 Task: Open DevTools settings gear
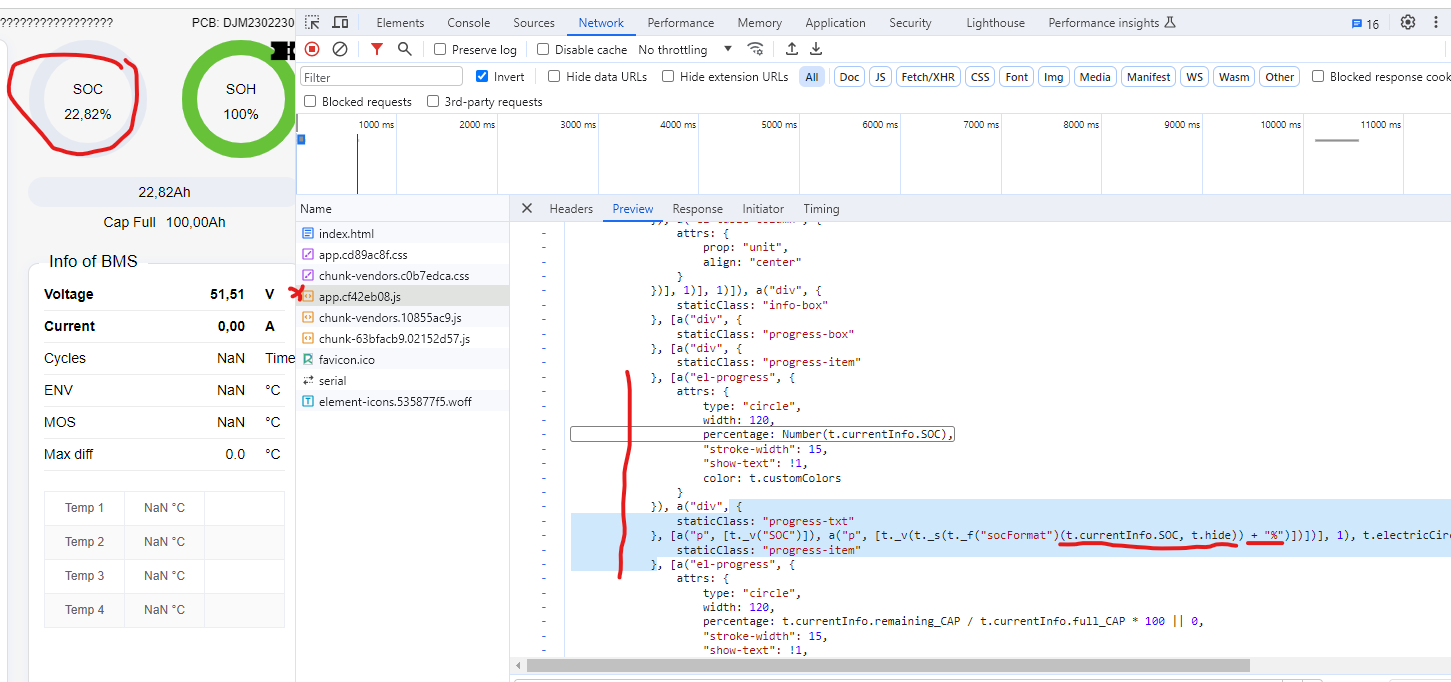[x=1408, y=22]
